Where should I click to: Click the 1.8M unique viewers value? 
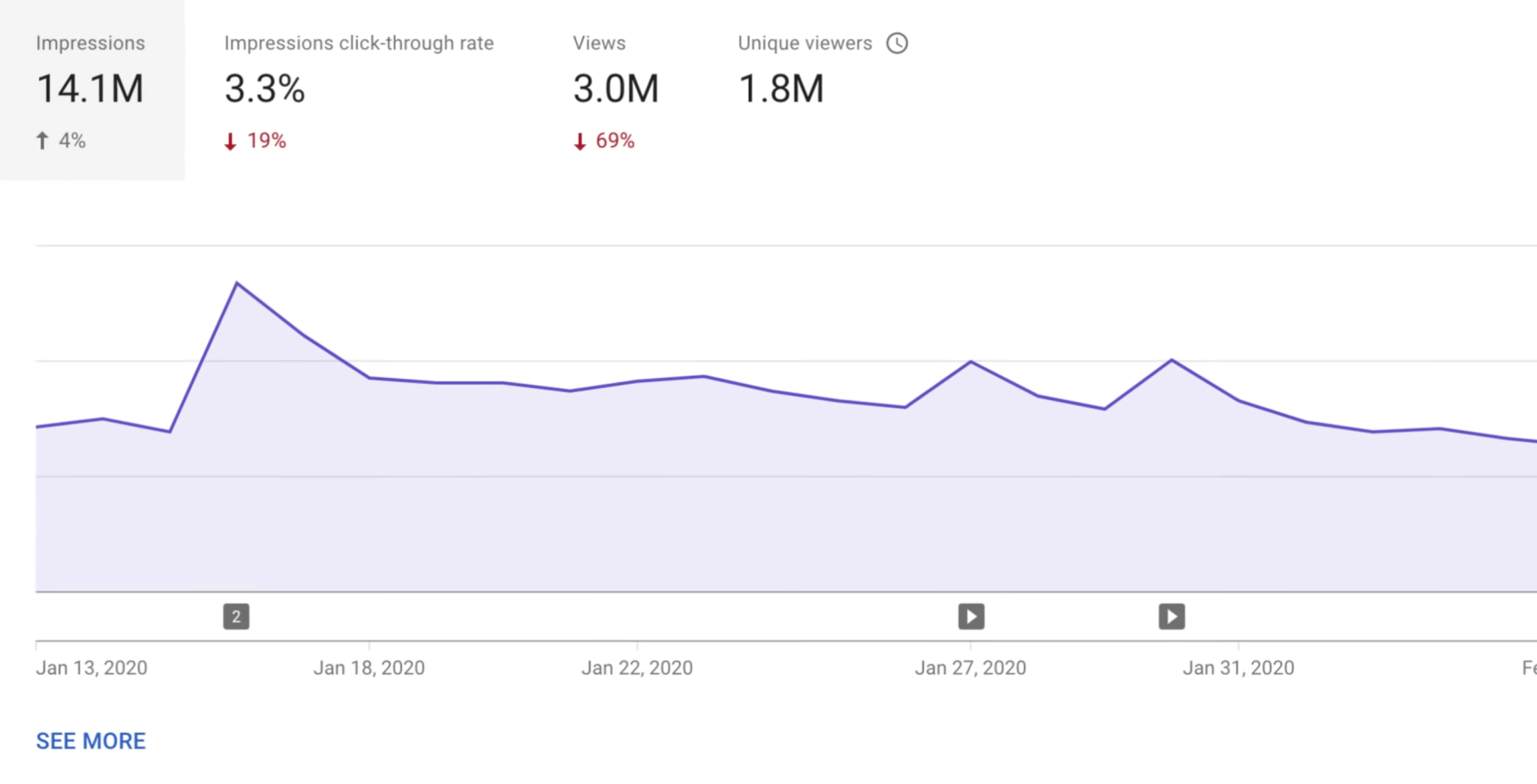781,89
